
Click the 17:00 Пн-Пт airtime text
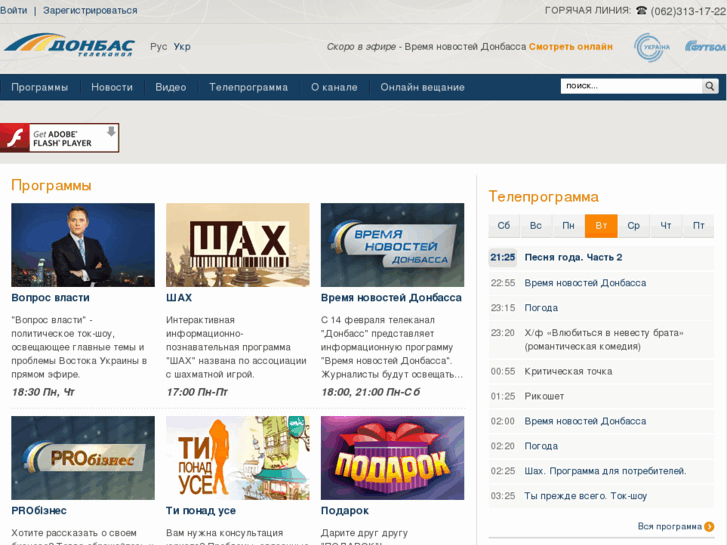[197, 392]
